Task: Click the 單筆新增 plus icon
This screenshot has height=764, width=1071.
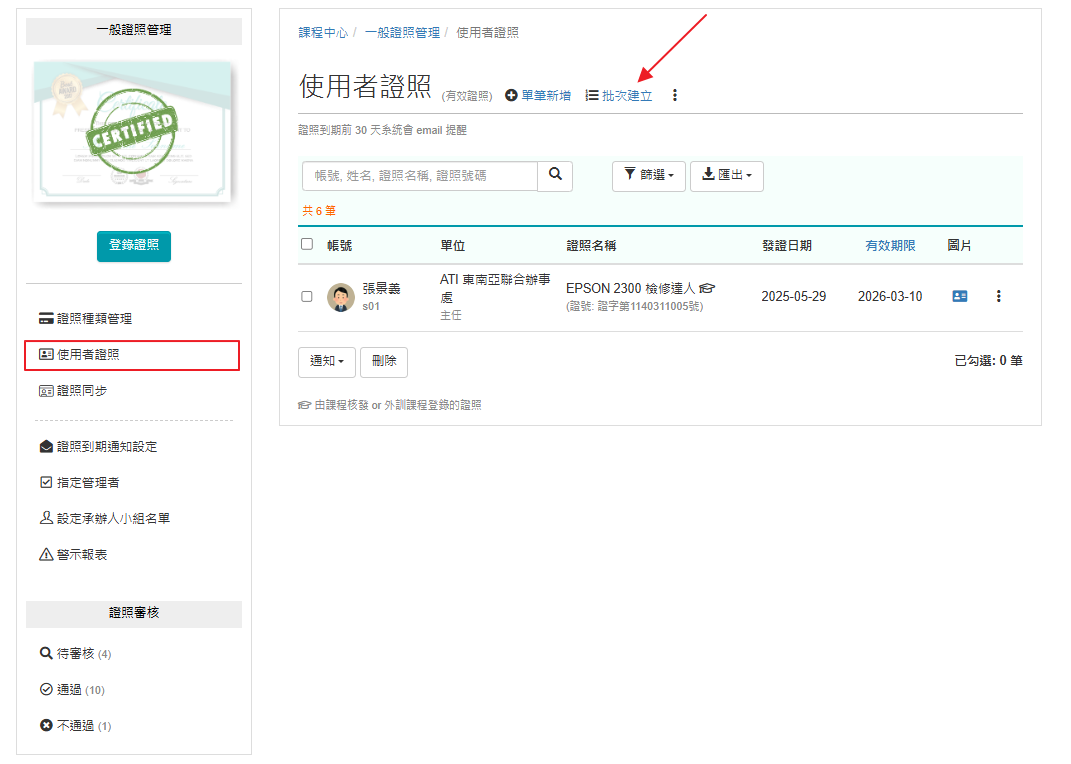Action: pos(511,96)
